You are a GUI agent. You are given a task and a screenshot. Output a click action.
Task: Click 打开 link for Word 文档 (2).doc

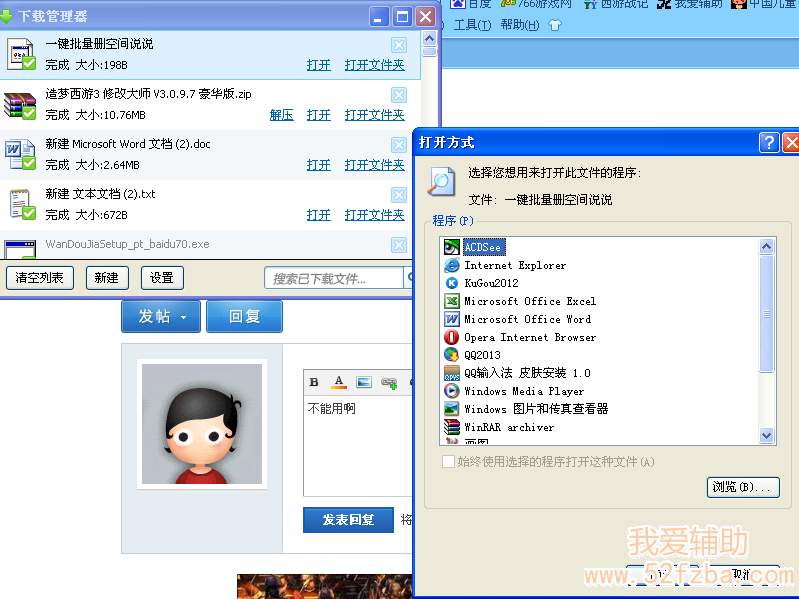point(318,165)
